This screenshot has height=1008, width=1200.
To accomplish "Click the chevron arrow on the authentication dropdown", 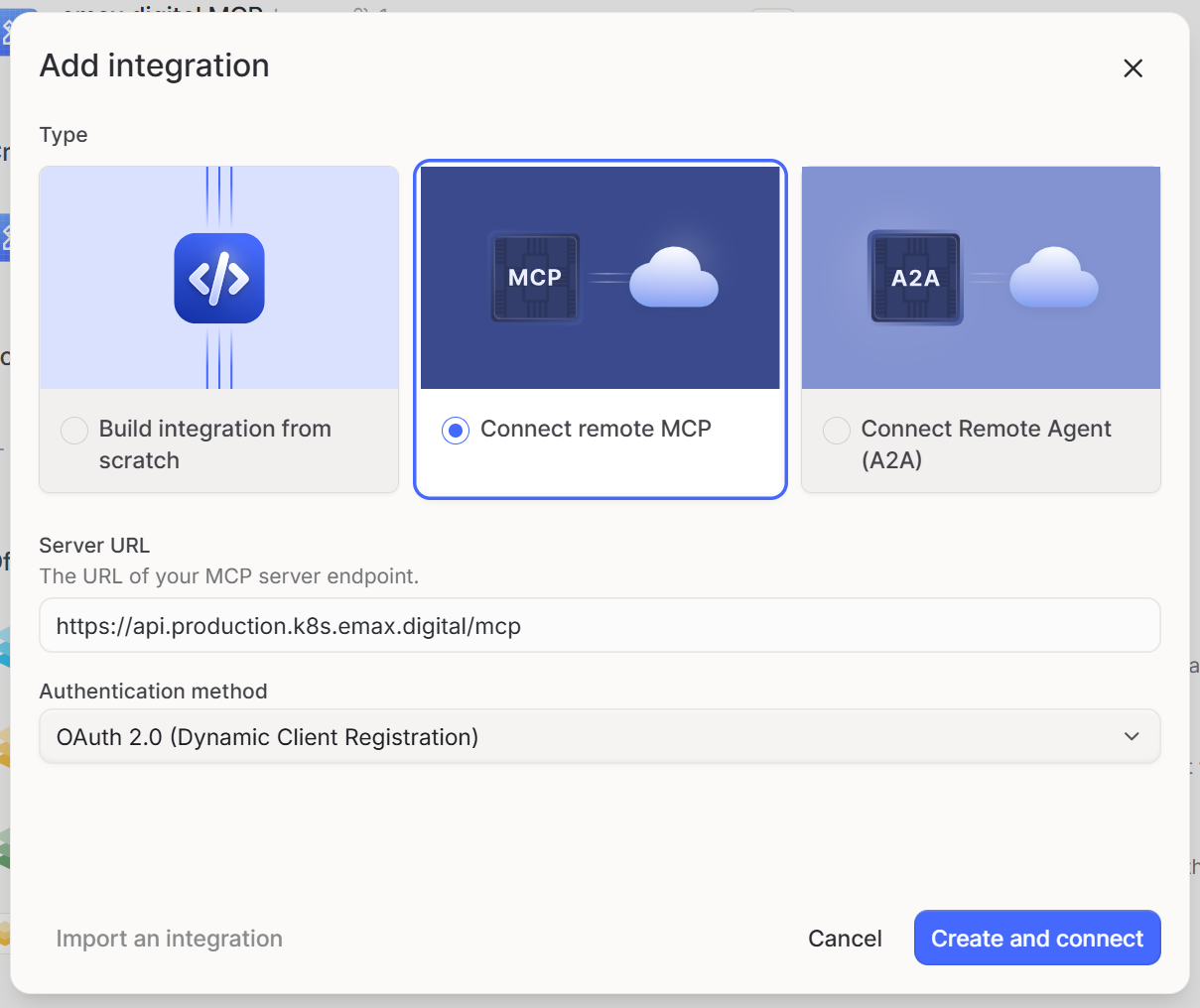I will coord(1132,736).
